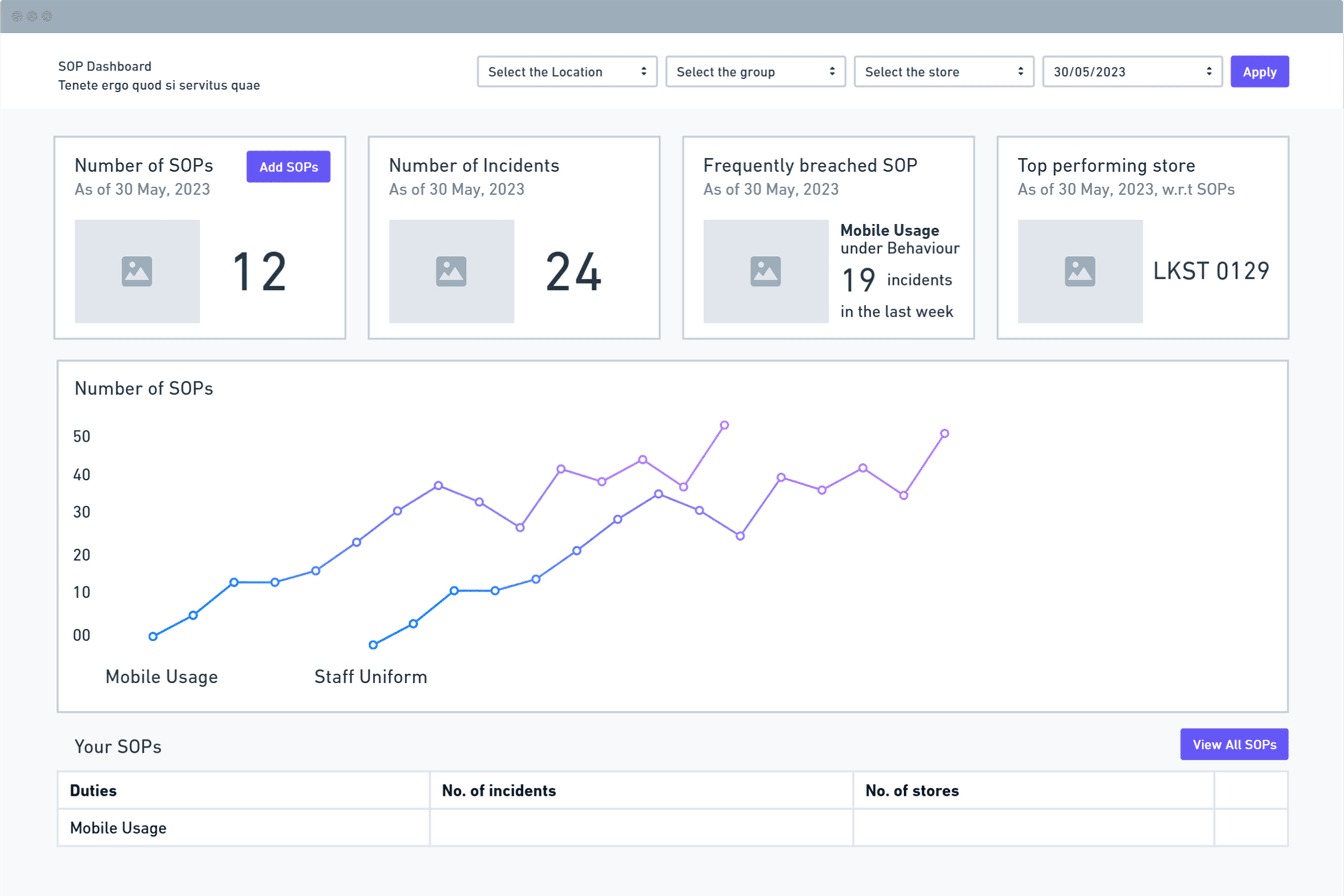1344x896 pixels.
Task: Click the LKST 0129 store name
Action: coord(1211,271)
